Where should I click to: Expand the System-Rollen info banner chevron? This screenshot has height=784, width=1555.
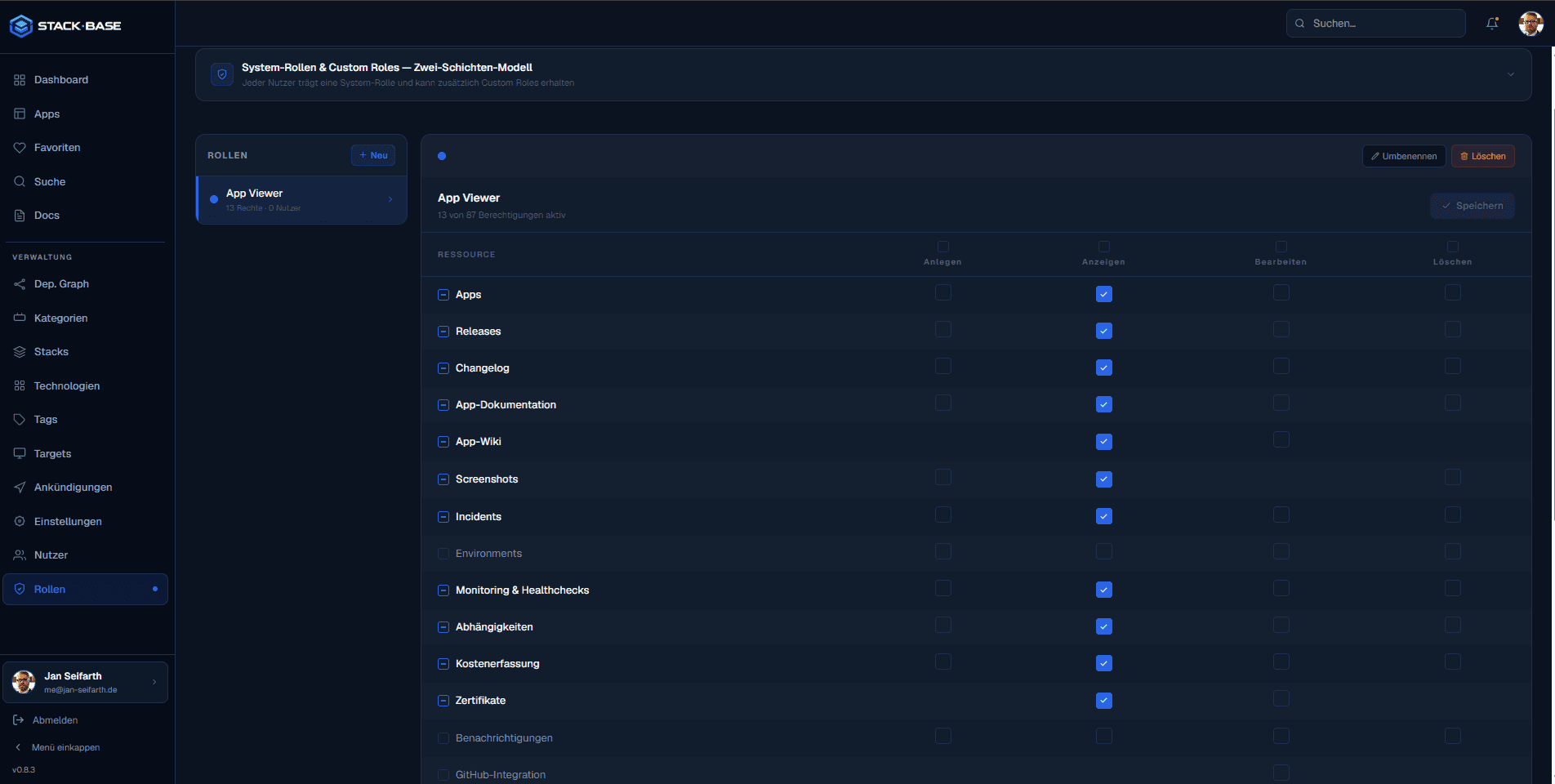click(1511, 74)
